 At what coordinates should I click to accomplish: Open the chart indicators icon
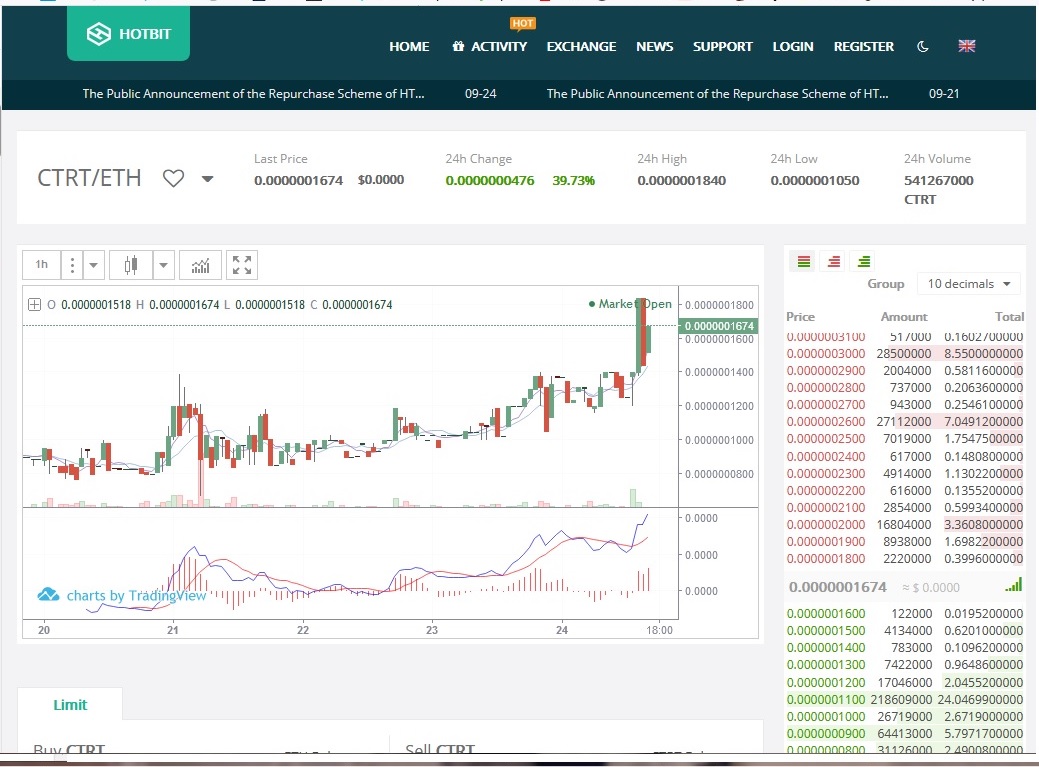click(201, 265)
